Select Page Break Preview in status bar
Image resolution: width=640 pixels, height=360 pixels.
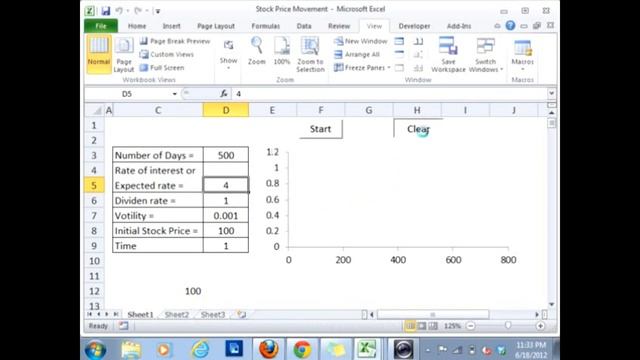(433, 326)
